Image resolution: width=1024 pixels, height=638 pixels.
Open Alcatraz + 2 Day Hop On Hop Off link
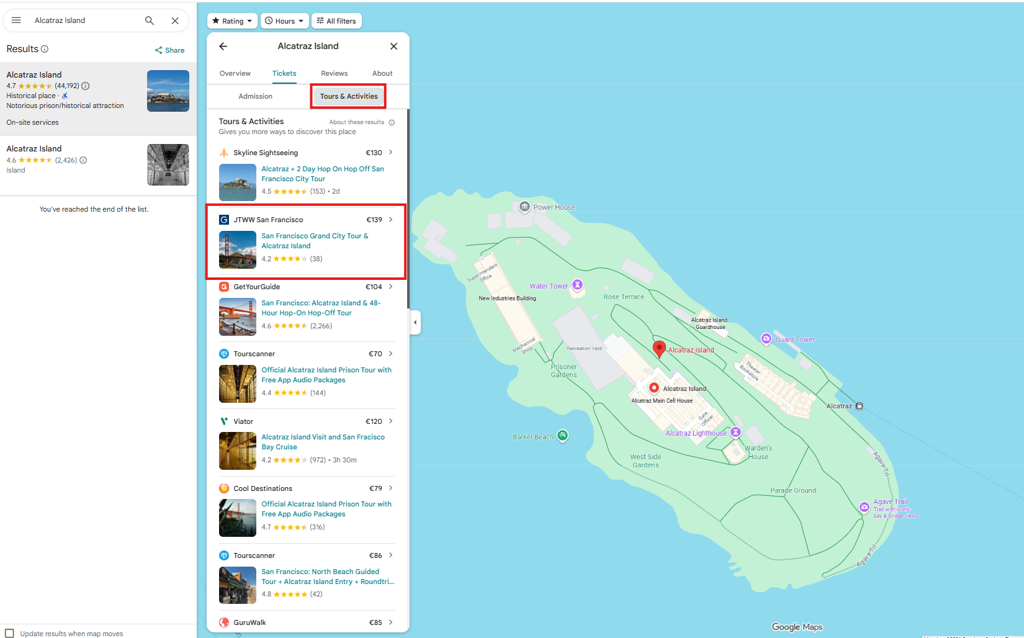pos(323,174)
